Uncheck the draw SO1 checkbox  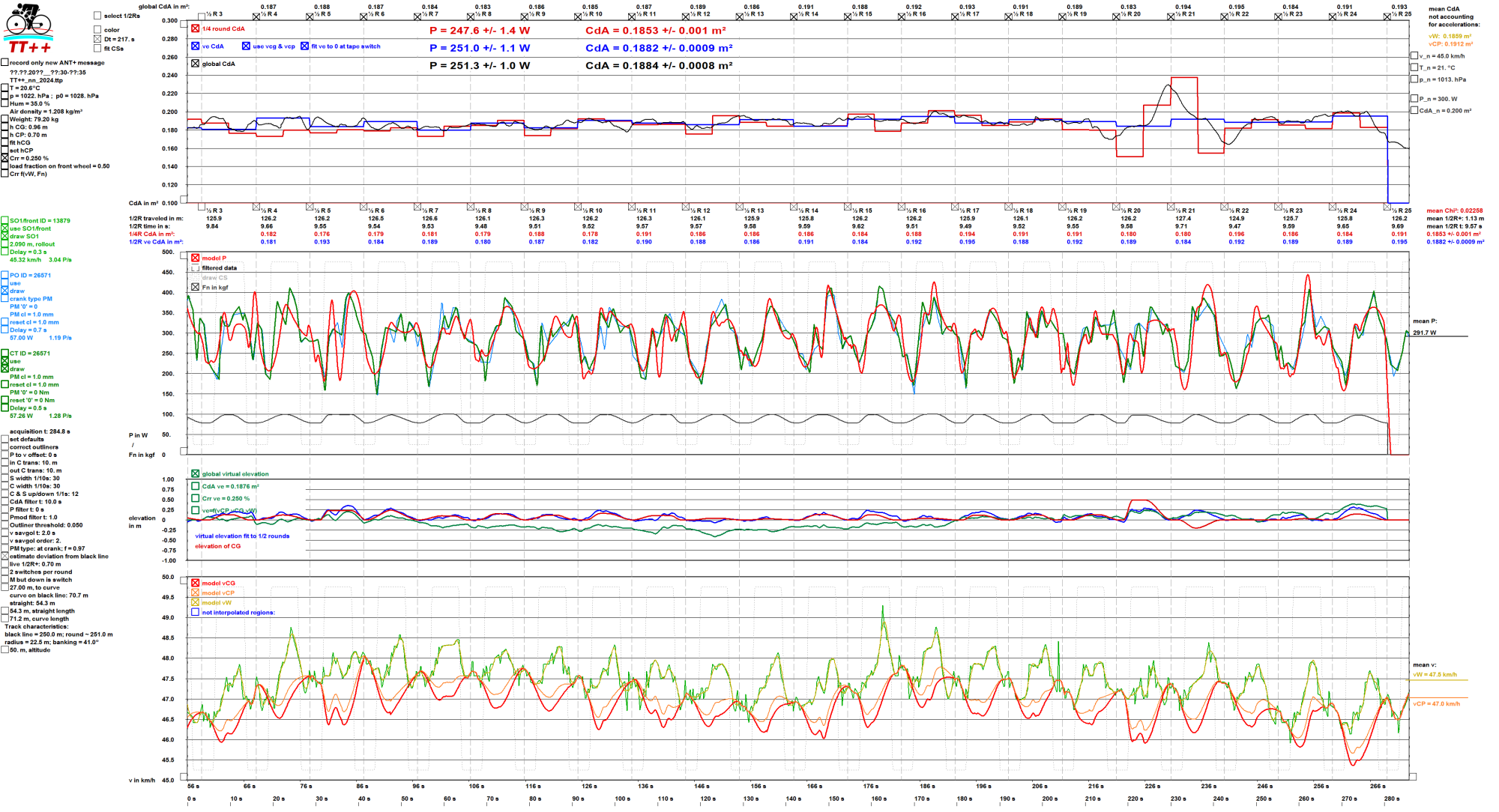click(x=4, y=237)
